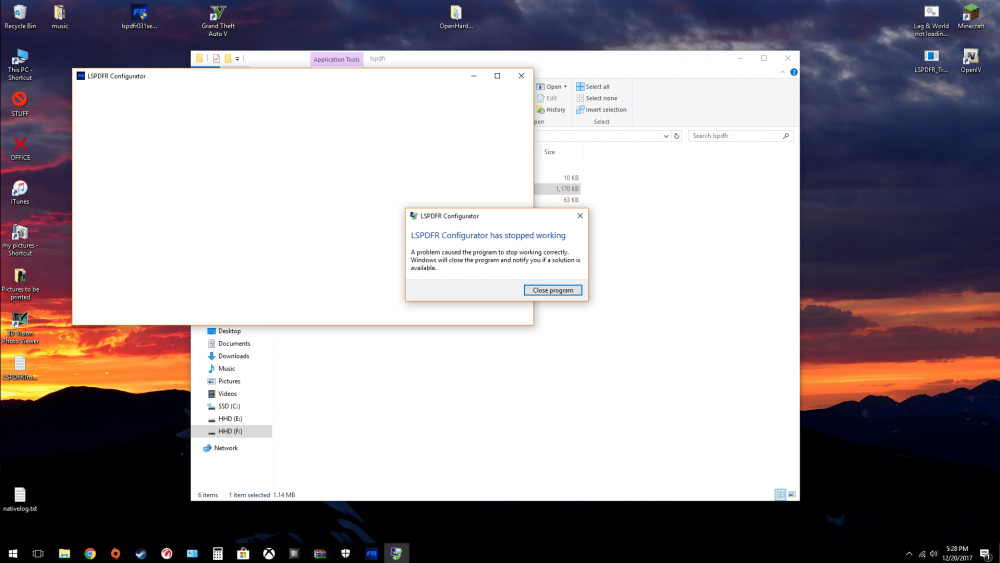
Task: Open Task View from the taskbar
Action: pos(38,553)
